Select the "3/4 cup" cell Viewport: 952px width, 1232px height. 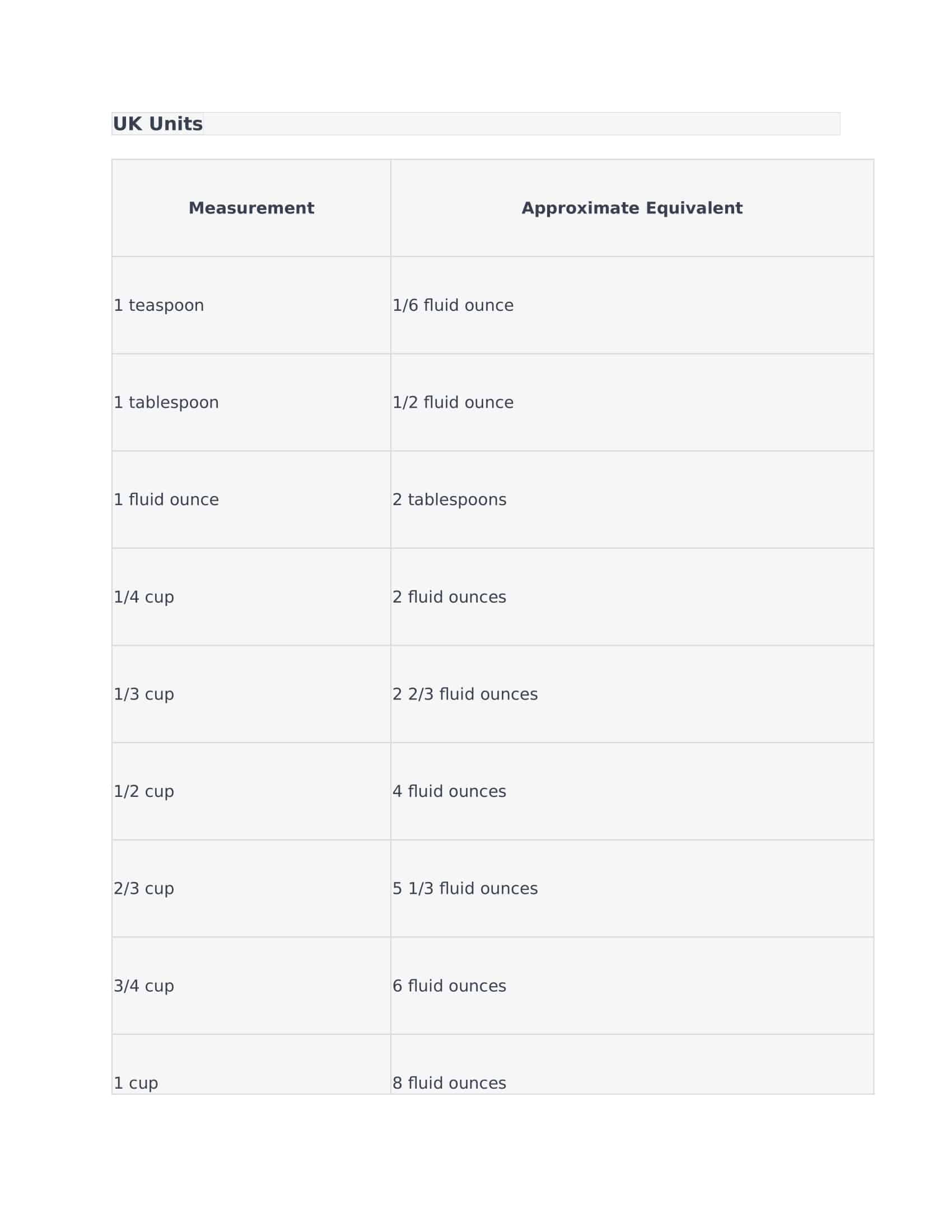(x=144, y=986)
